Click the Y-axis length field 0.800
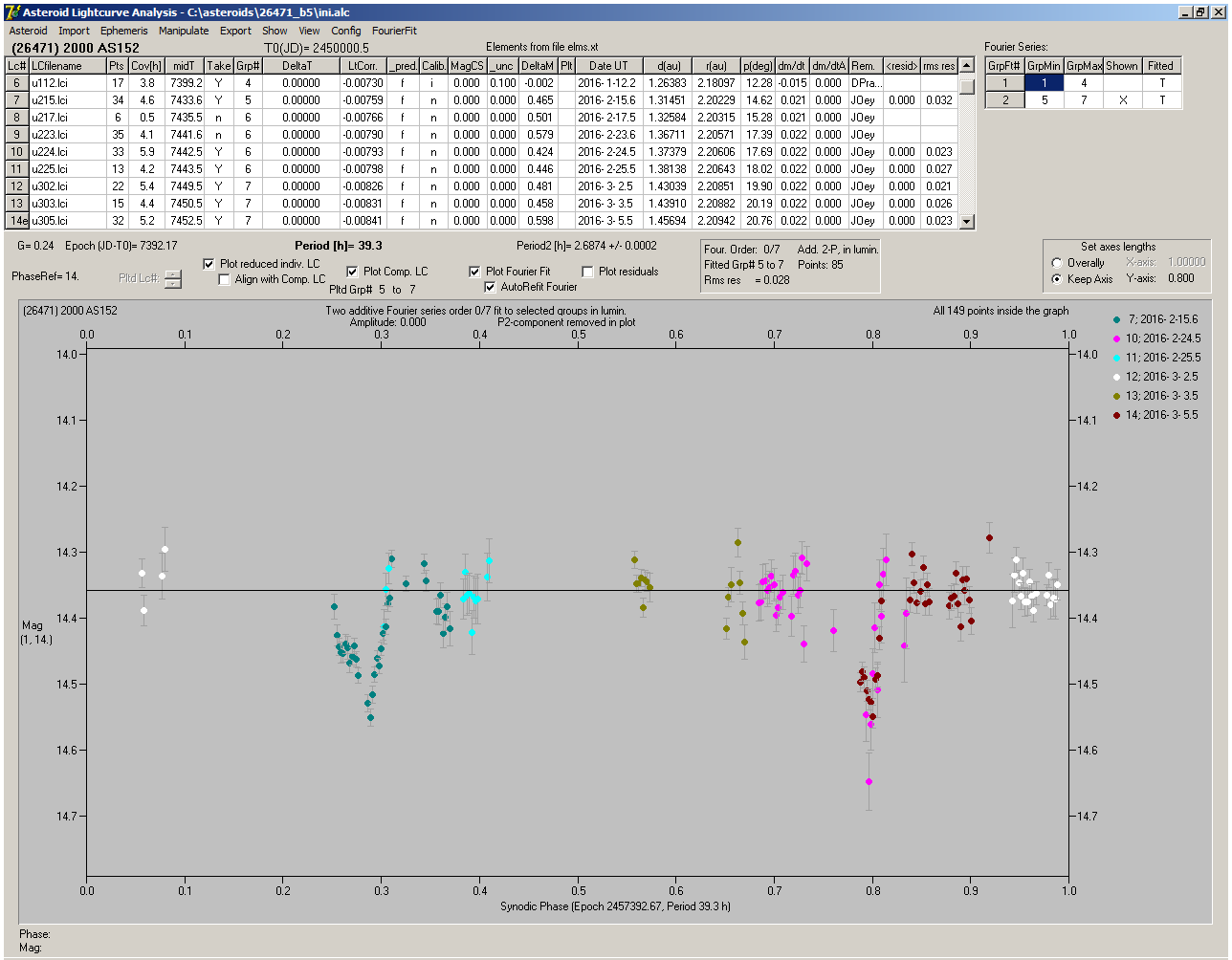 (1180, 279)
